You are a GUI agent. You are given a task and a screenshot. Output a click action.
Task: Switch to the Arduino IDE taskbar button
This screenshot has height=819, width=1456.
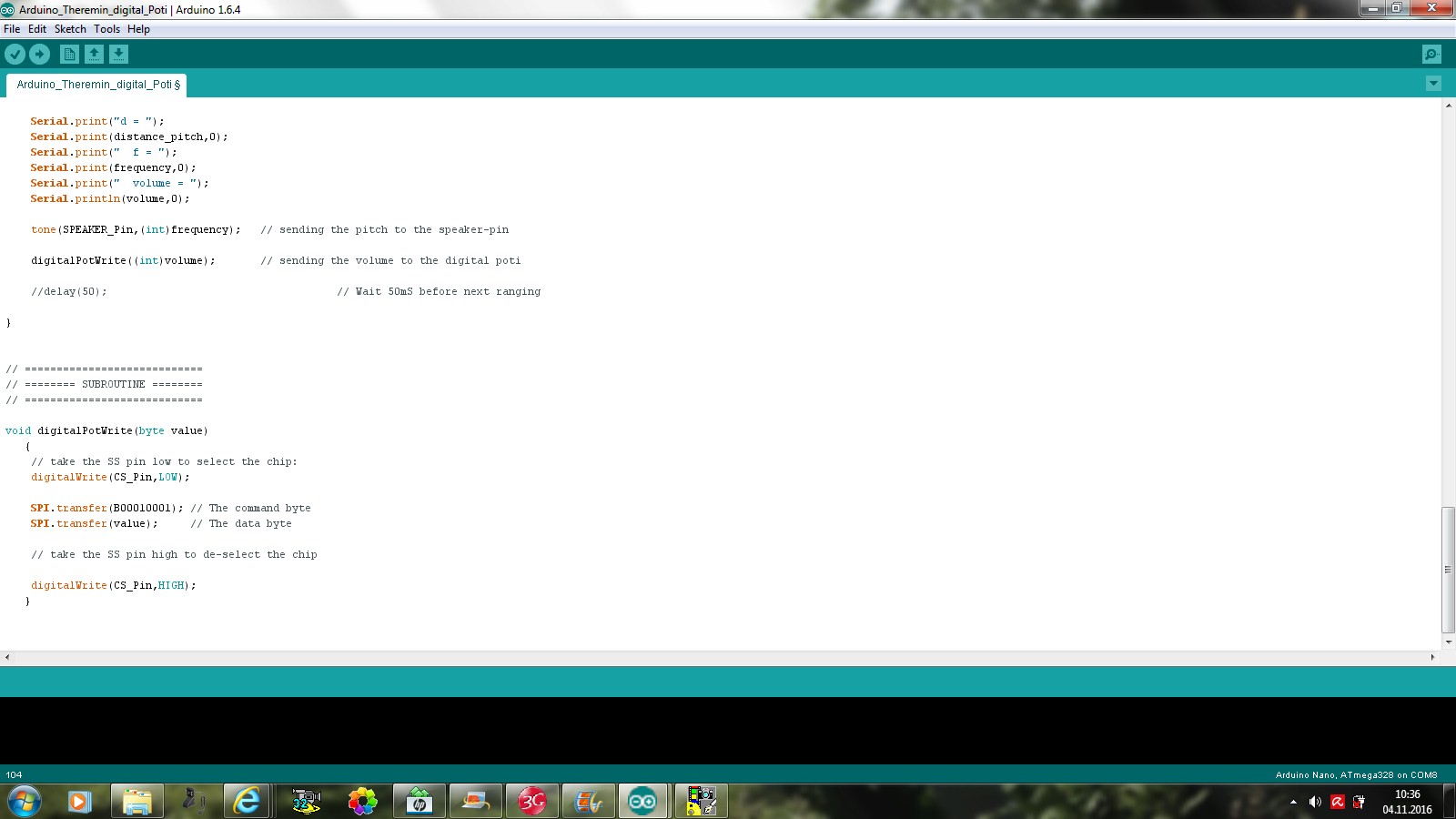click(x=642, y=802)
